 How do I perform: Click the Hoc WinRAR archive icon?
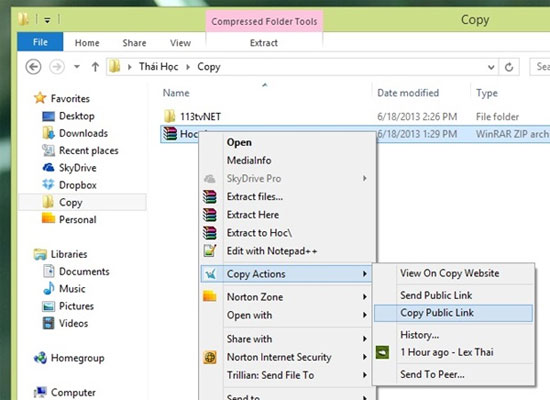point(170,134)
